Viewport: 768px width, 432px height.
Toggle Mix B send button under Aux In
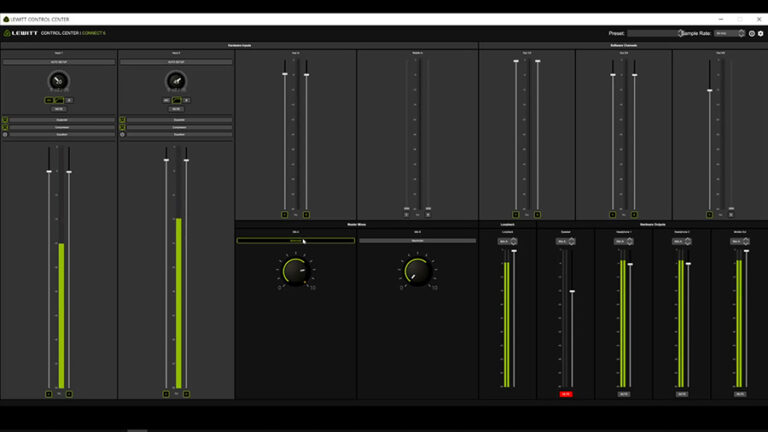[306, 215]
